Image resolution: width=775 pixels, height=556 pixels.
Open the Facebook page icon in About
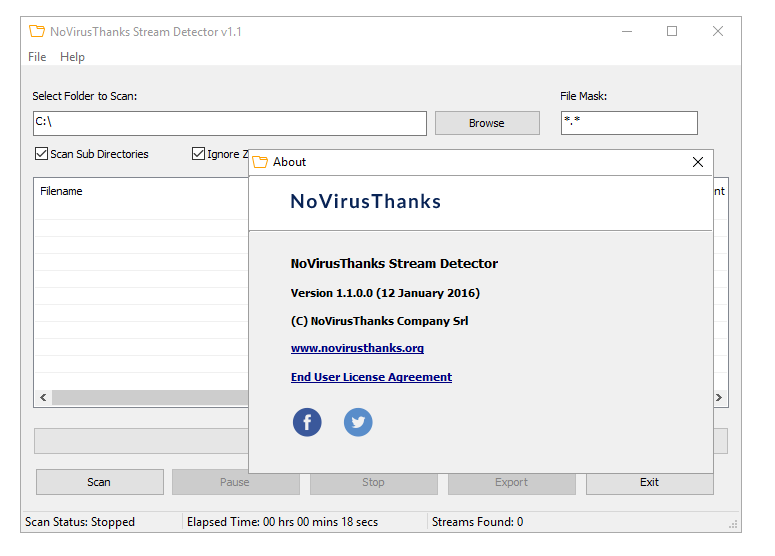pos(307,422)
